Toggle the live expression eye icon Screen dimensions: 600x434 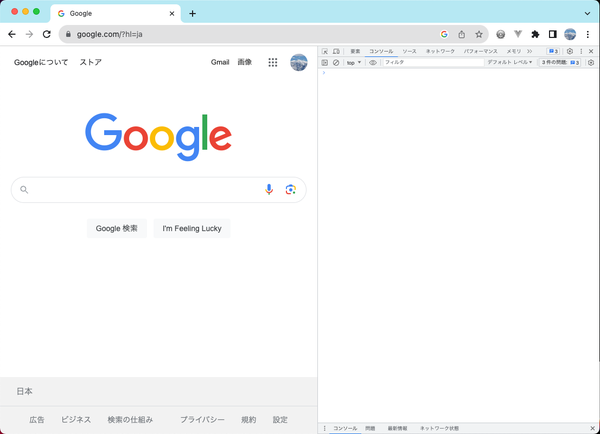pos(373,62)
